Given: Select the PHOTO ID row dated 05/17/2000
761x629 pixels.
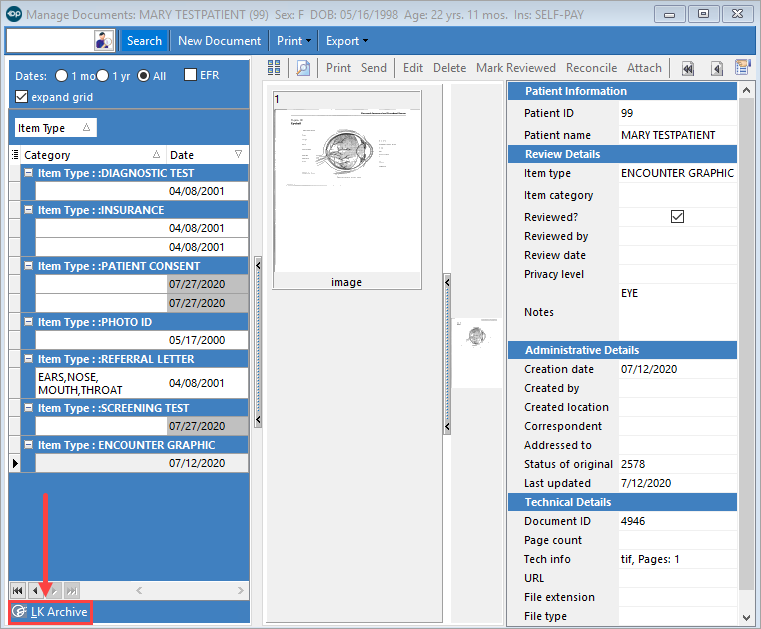Looking at the screenshot, I should [x=142, y=340].
